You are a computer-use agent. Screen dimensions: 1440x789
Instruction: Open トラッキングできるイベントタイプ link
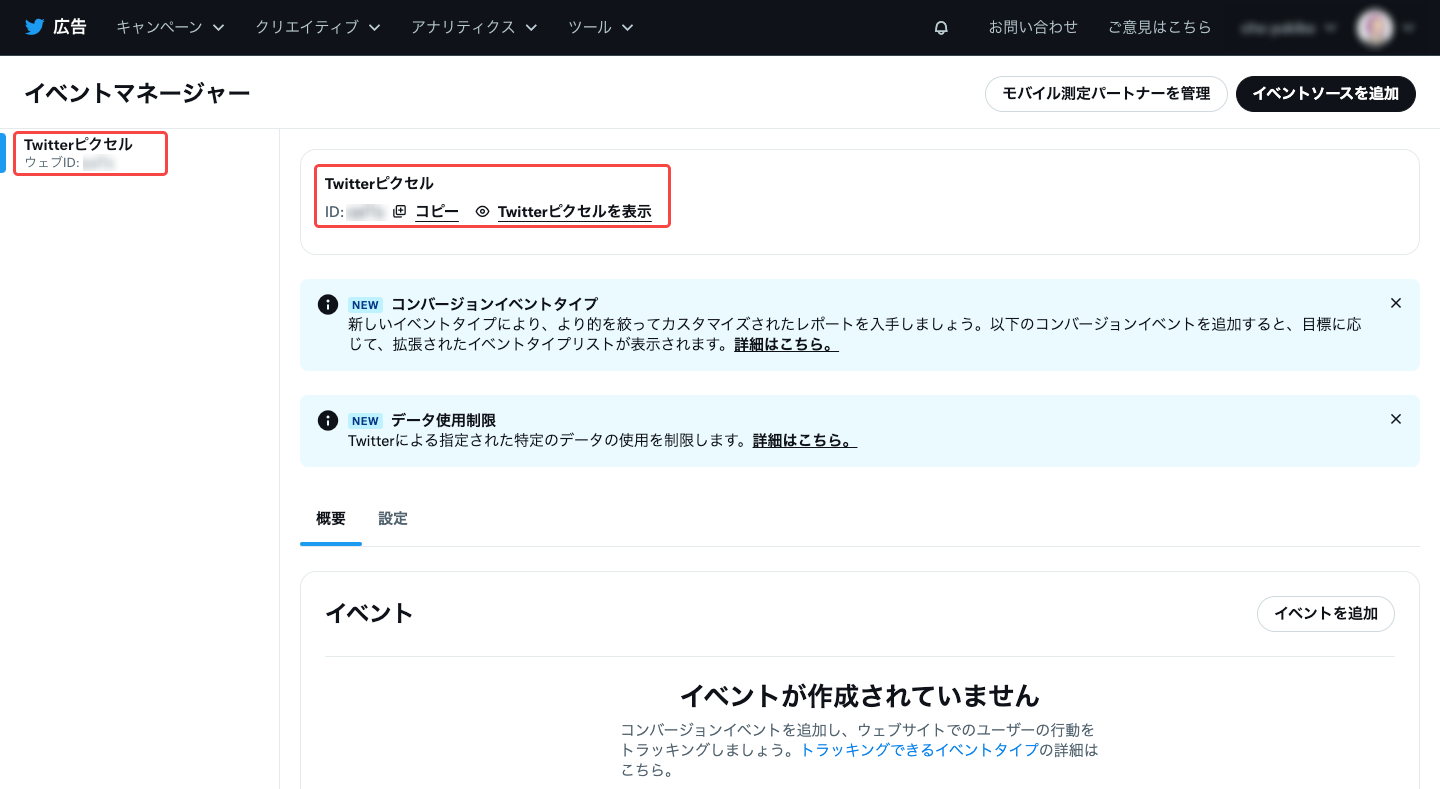point(920,750)
